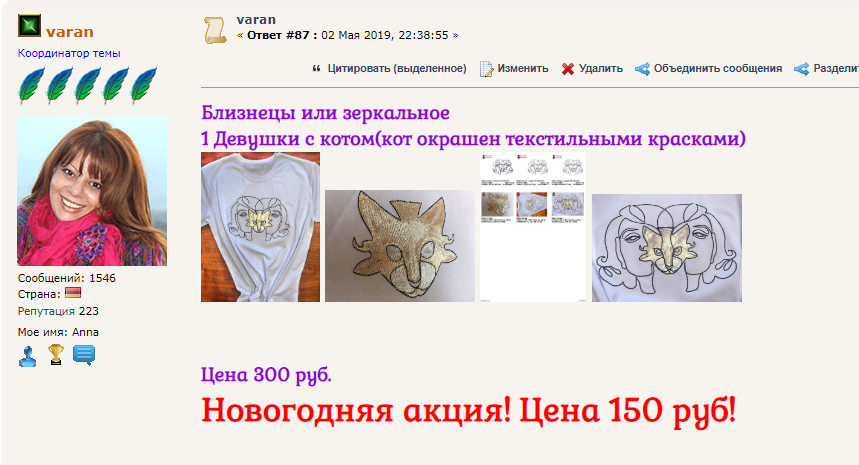Click the Изменить edit page icon
The height and width of the screenshot is (465, 859).
pos(486,69)
